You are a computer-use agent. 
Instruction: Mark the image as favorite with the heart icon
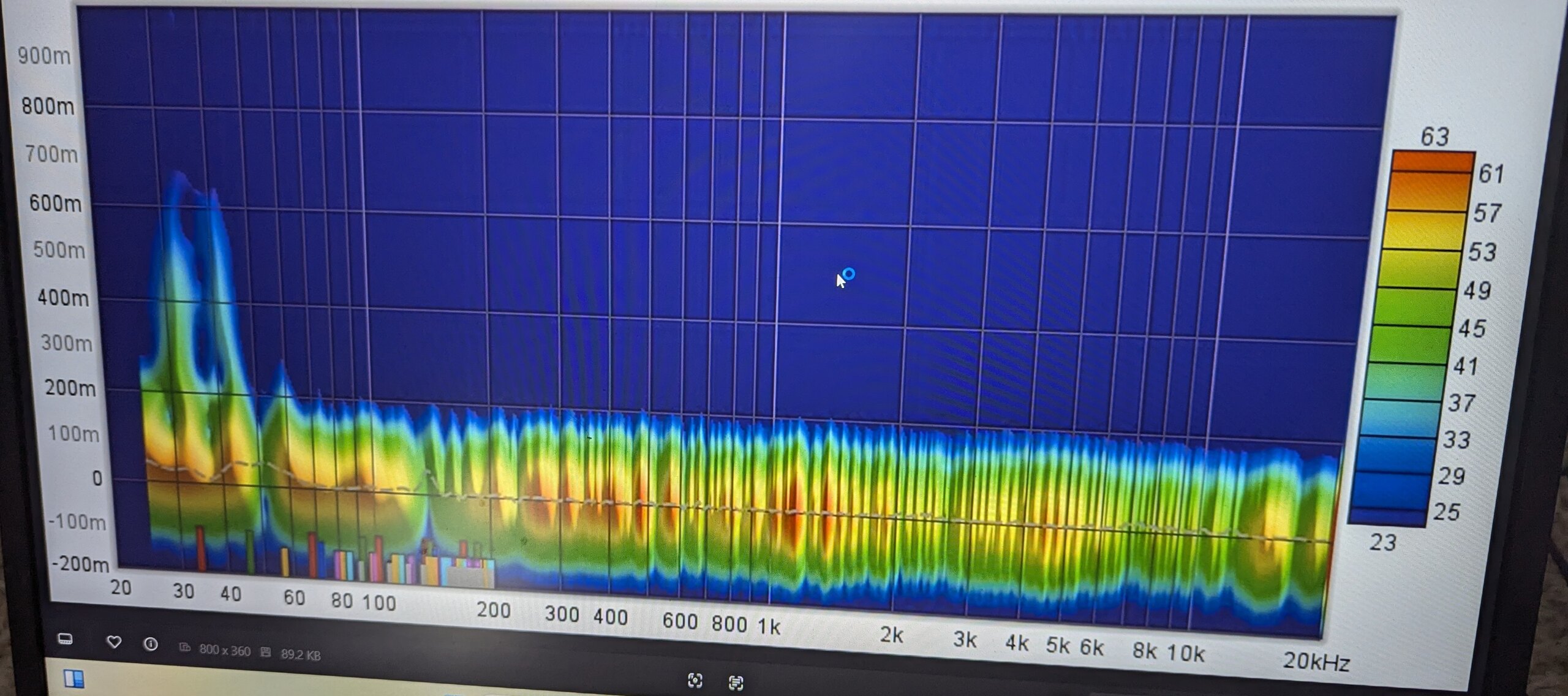114,642
